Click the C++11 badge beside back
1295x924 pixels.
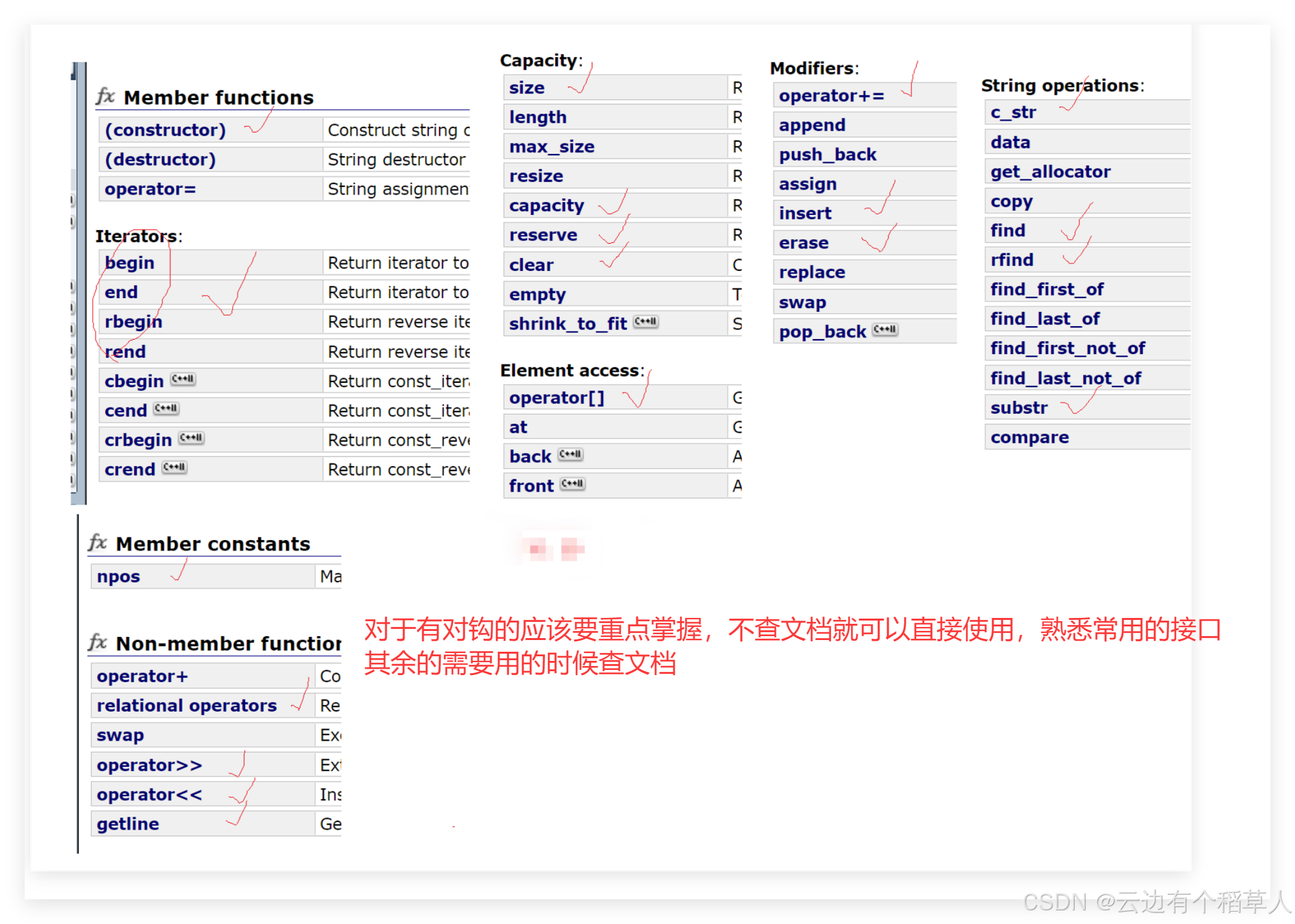click(570, 455)
